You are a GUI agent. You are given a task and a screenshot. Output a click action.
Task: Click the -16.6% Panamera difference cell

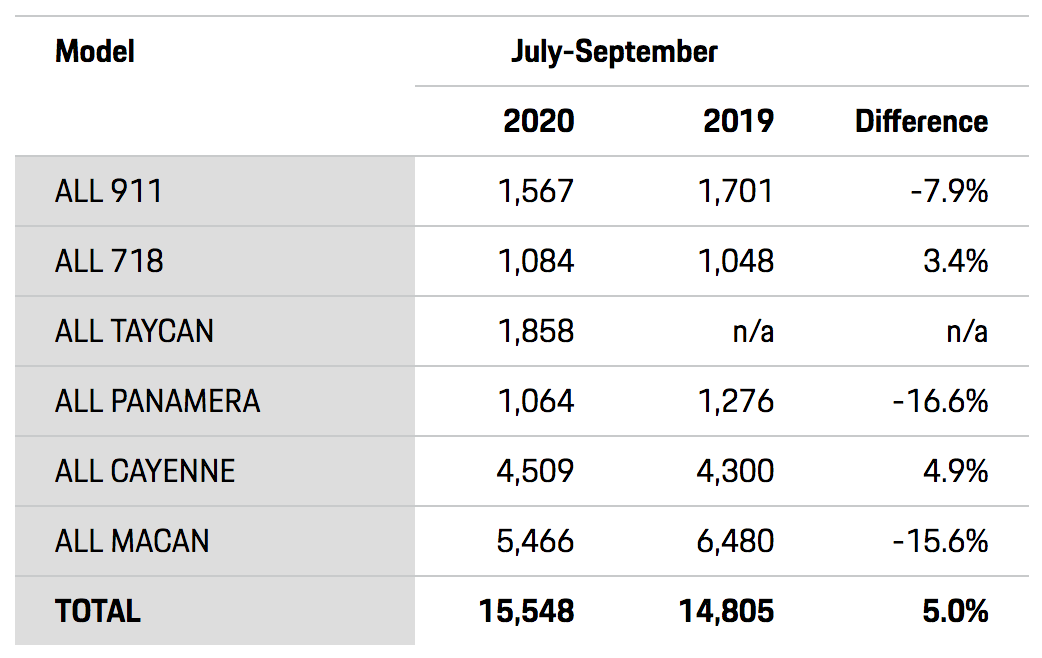pyautogui.click(x=940, y=401)
